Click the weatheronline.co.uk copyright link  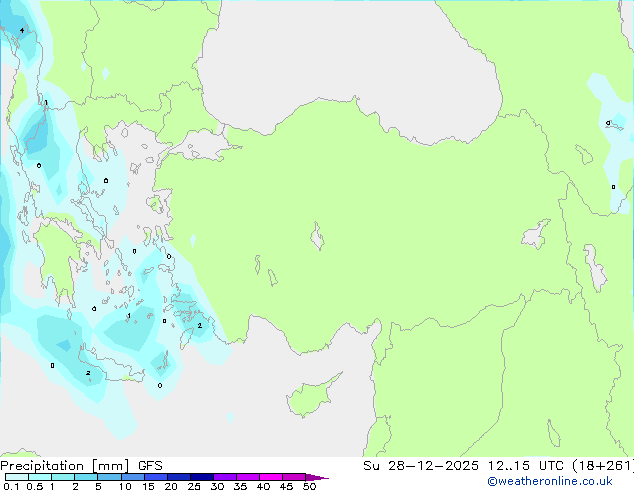coord(550,481)
